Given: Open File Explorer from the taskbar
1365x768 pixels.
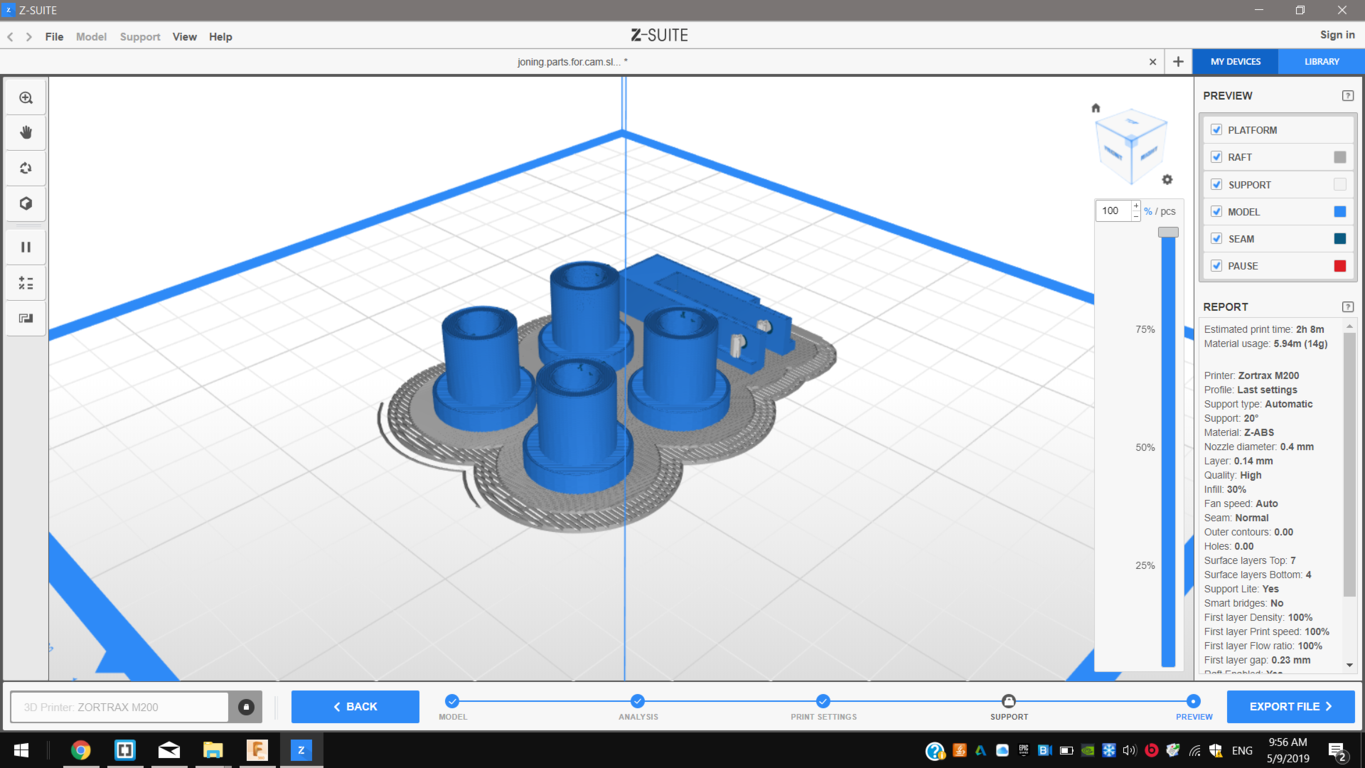Looking at the screenshot, I should click(x=213, y=750).
